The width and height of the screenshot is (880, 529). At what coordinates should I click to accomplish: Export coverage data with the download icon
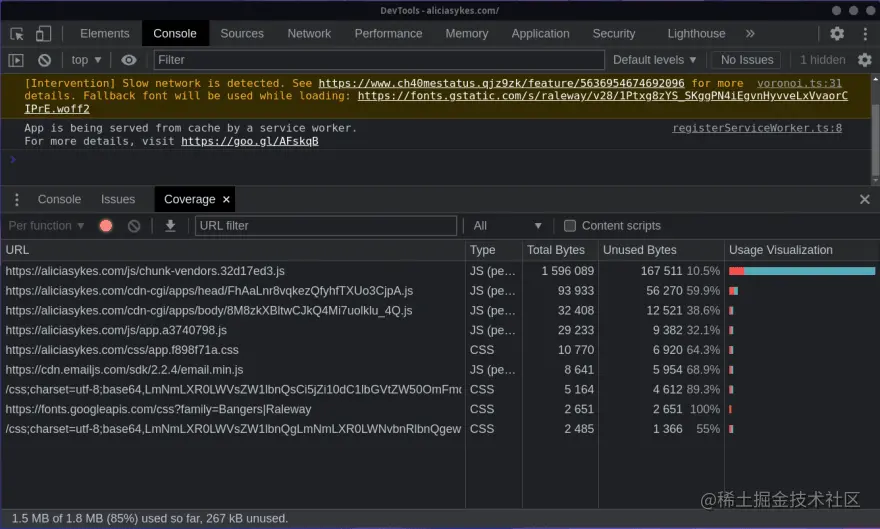click(x=170, y=226)
